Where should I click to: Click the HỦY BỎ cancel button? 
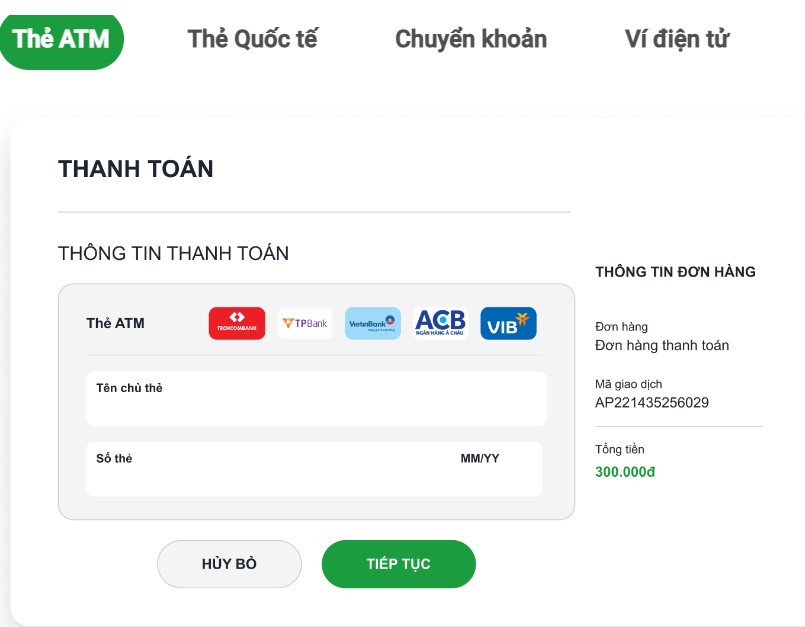click(229, 564)
